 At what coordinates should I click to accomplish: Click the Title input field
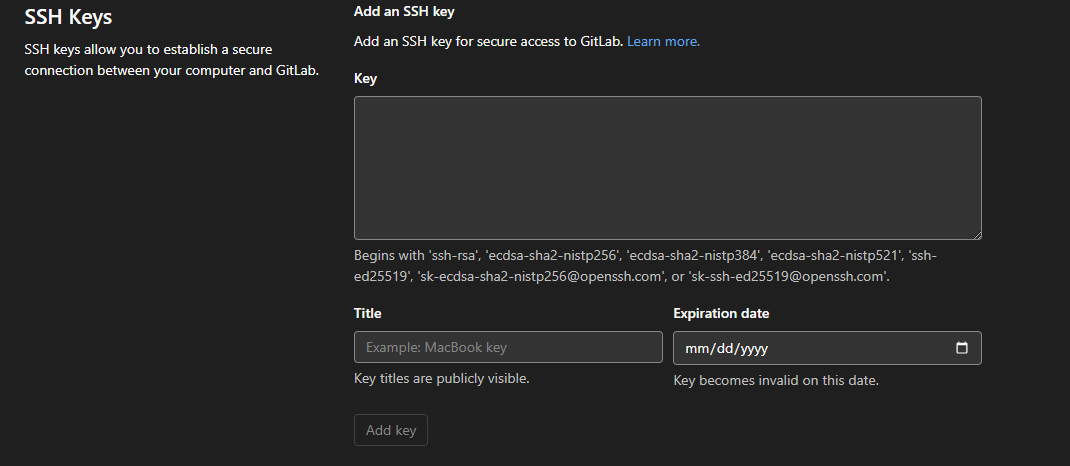pyautogui.click(x=508, y=347)
